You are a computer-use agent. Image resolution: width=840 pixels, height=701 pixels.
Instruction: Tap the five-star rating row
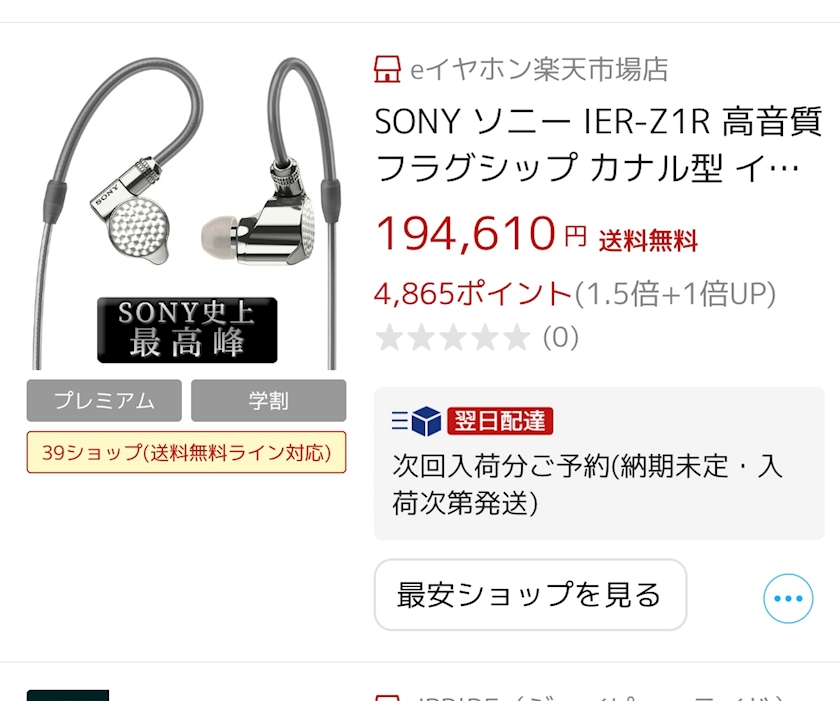click(x=453, y=337)
